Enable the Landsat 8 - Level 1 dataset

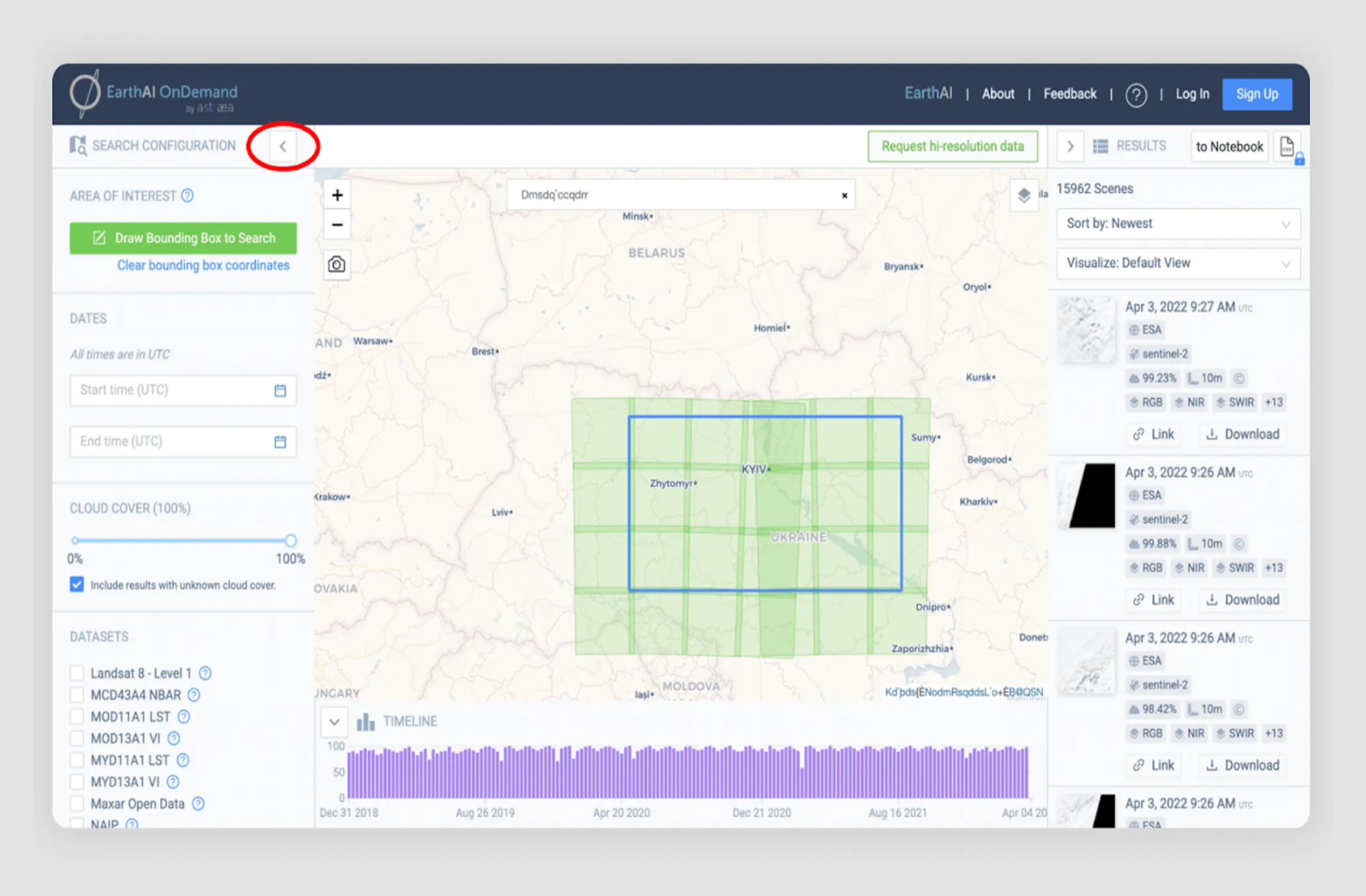click(77, 673)
